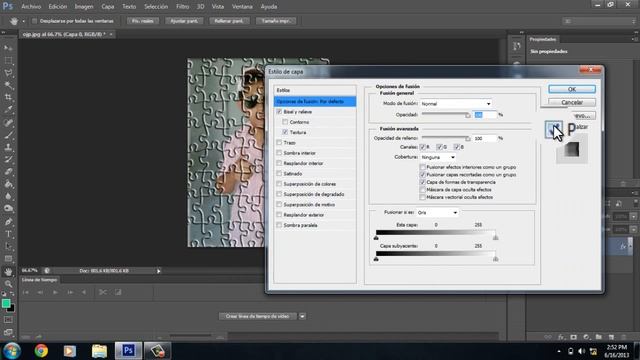Select the Eraser tool

8,171
